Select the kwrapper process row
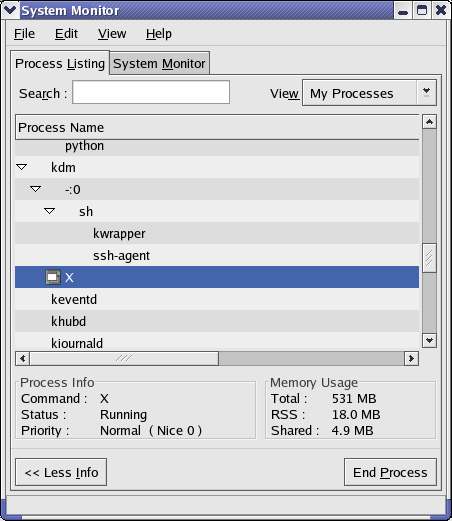Screen dimensions: 452x521 pos(217,233)
